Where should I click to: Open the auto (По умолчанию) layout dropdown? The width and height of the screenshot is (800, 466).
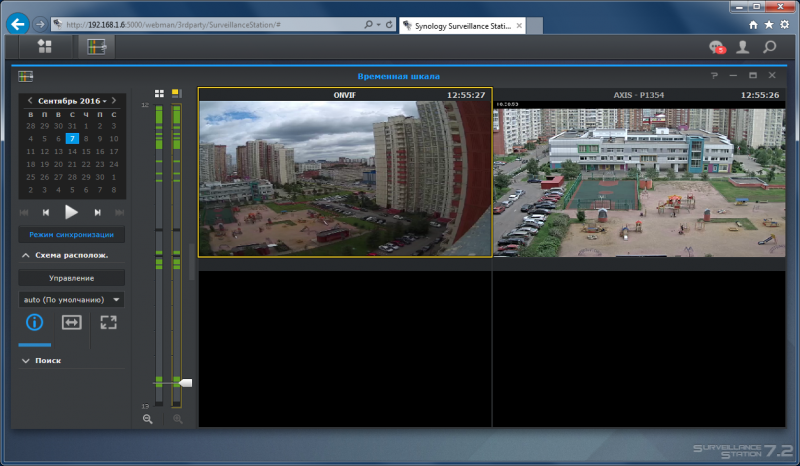point(71,300)
